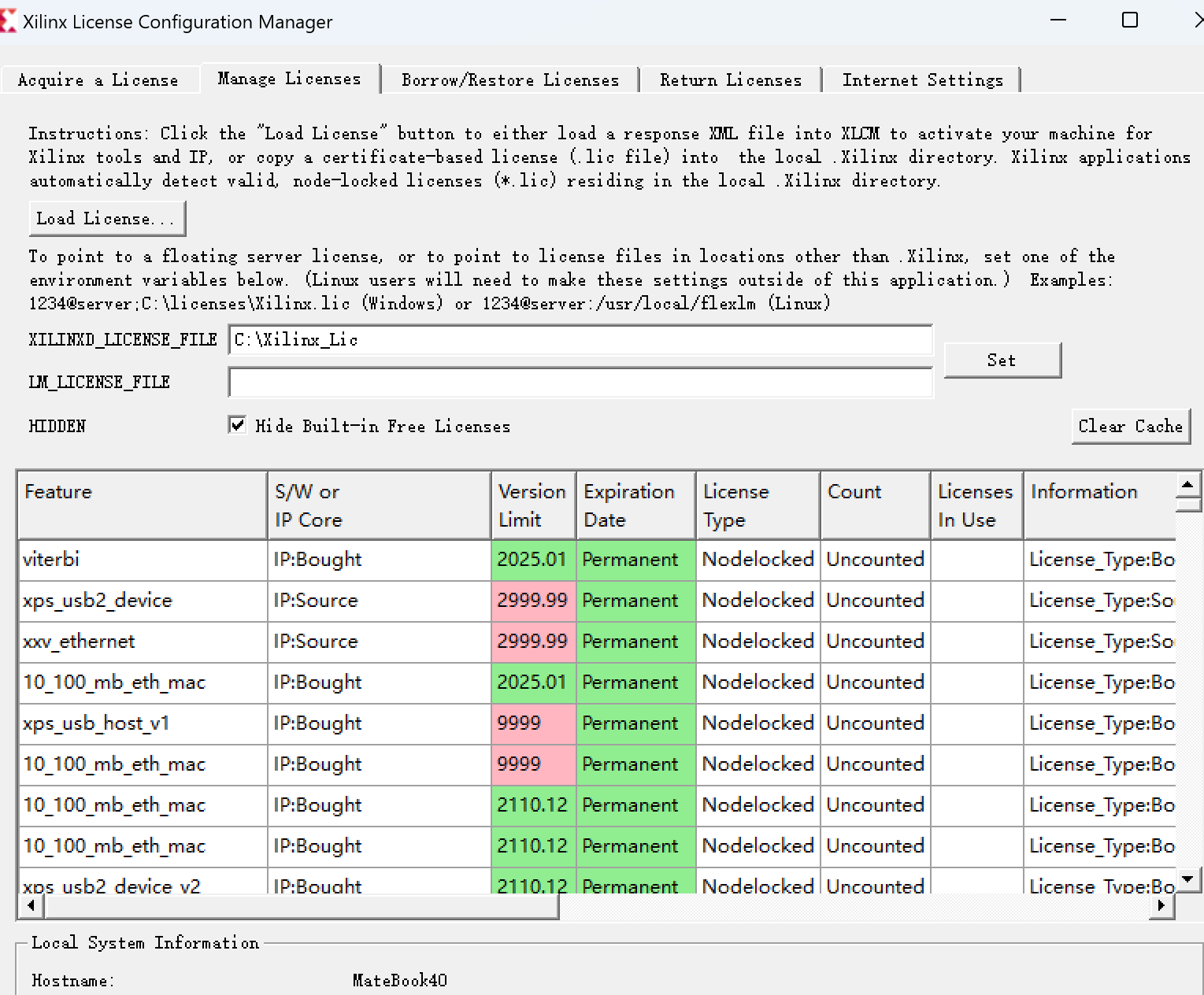Click the Set button
Screen dimensions: 1204x995
[1002, 360]
